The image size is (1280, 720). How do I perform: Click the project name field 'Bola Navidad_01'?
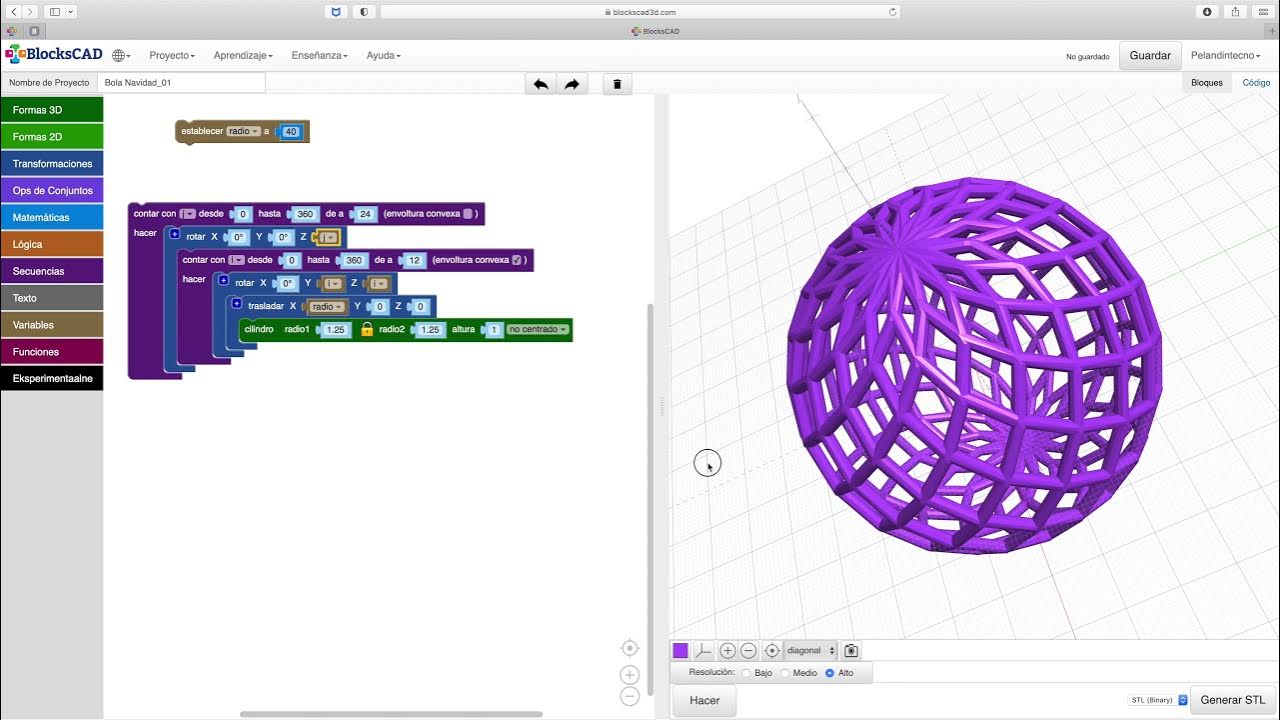tap(181, 83)
